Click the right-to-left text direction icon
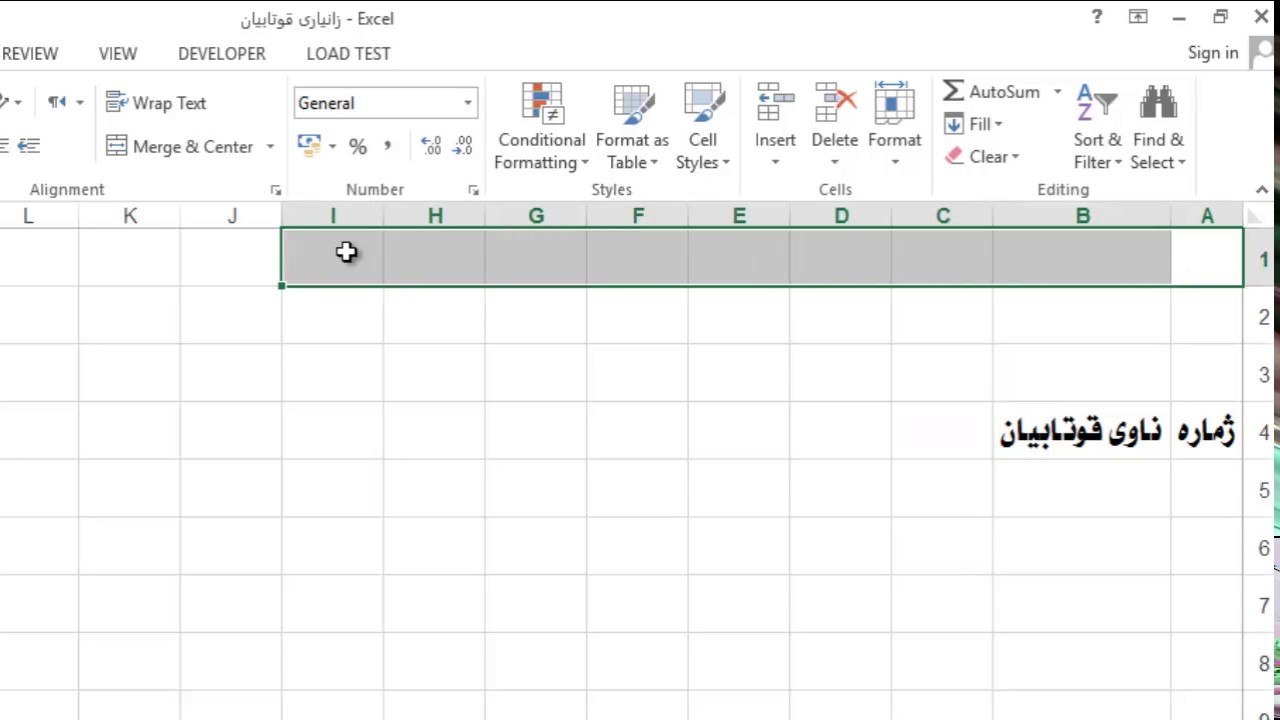Viewport: 1280px width, 720px height. click(x=57, y=103)
